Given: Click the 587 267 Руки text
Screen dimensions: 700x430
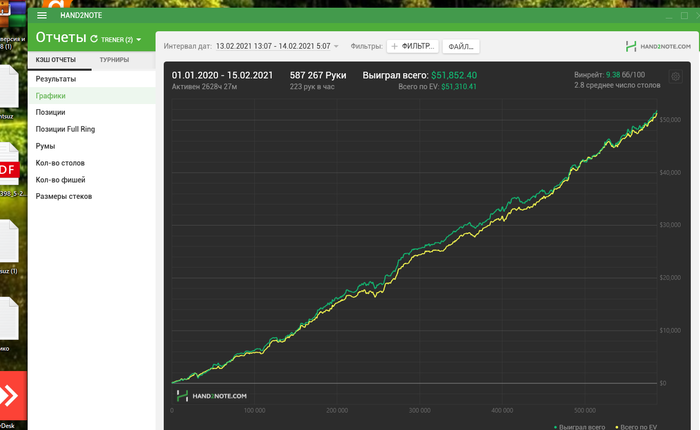Looking at the screenshot, I should (x=318, y=75).
